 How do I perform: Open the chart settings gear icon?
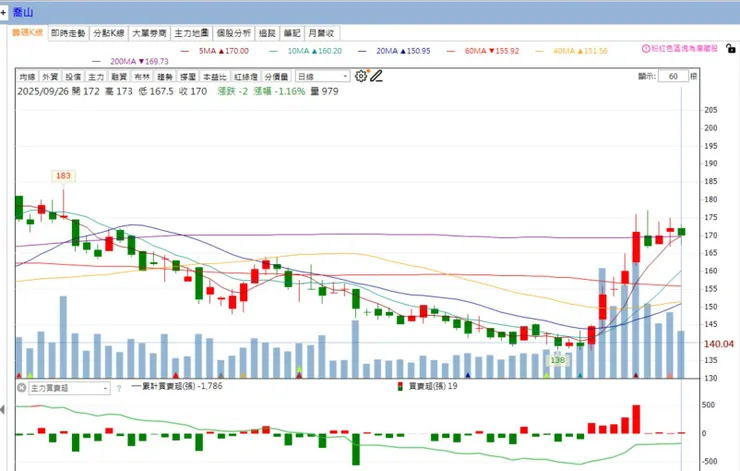click(361, 76)
